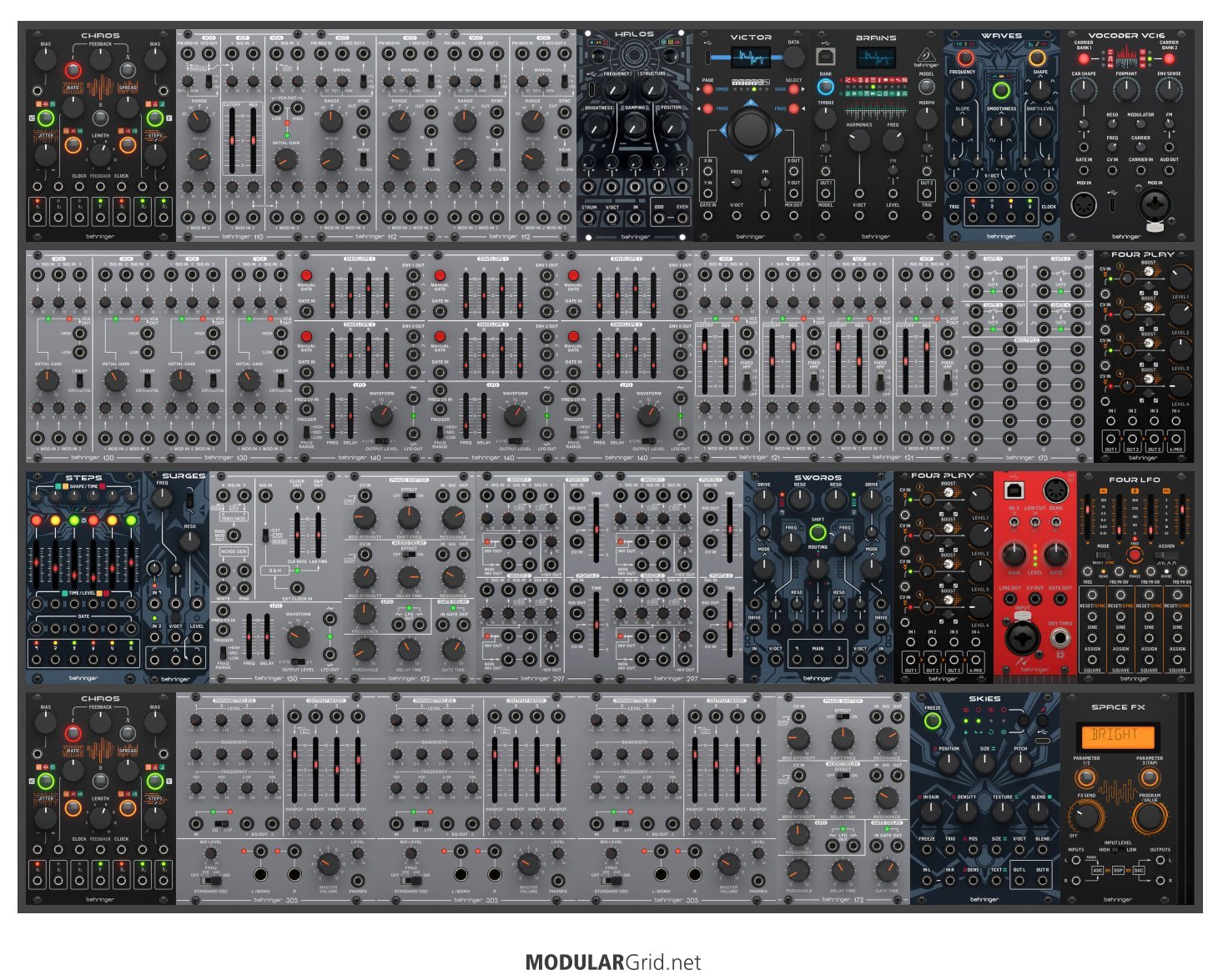Screen dimensions: 1228x980
Task: Click the Space FX BRIGHT display
Action: click(1118, 736)
